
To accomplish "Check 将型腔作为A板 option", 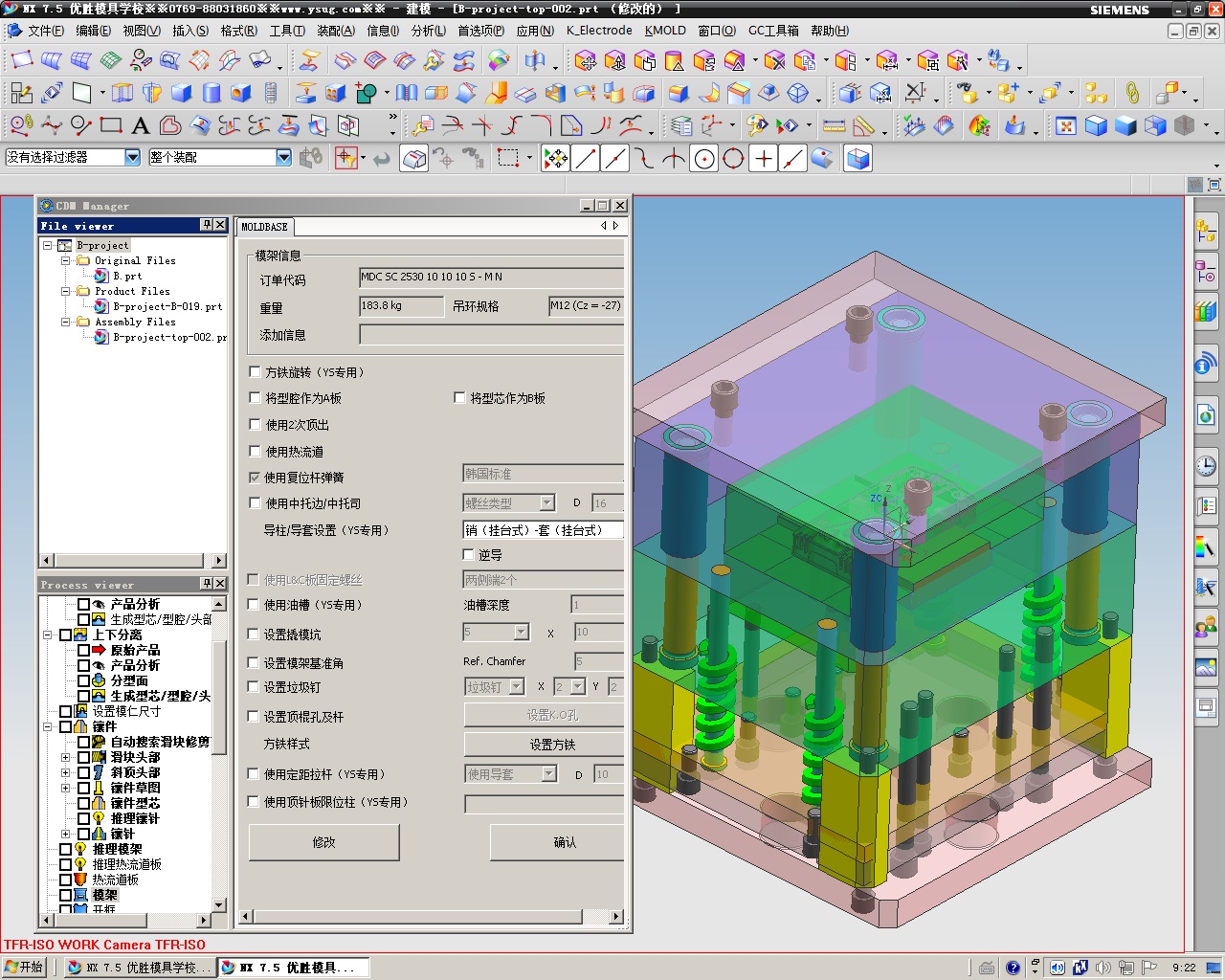I will (x=255, y=397).
